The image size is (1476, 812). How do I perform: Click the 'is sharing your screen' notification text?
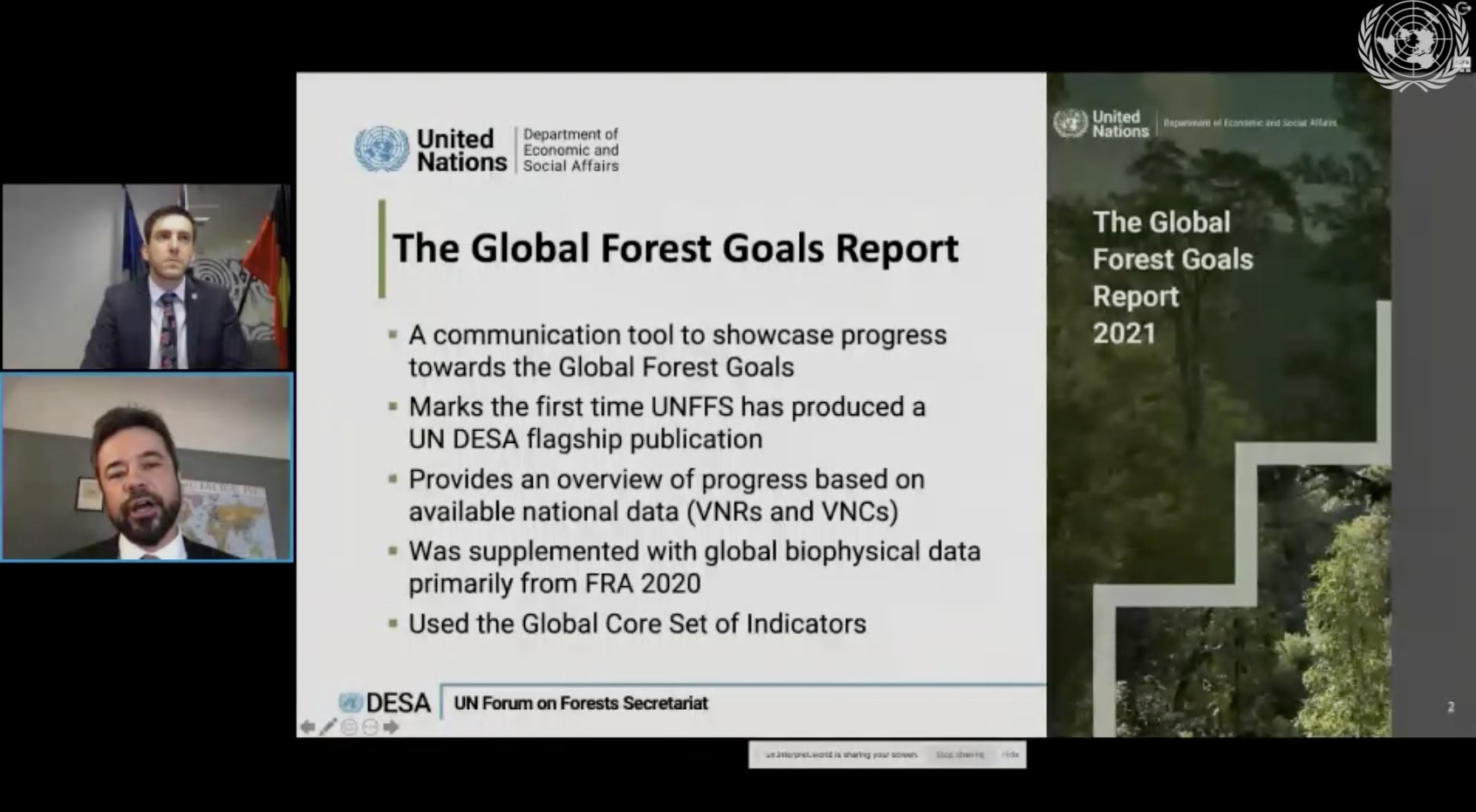pos(841,754)
